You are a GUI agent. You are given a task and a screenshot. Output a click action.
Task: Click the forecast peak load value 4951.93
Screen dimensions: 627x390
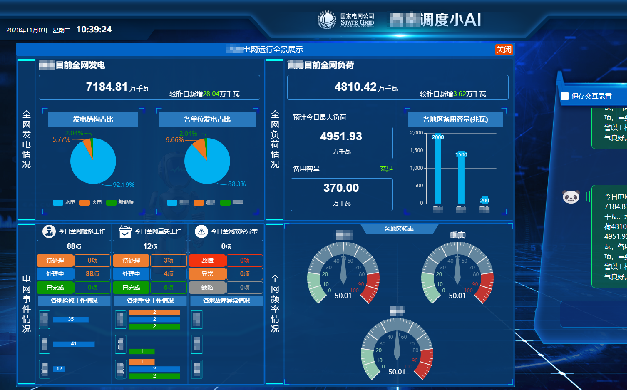[341, 136]
